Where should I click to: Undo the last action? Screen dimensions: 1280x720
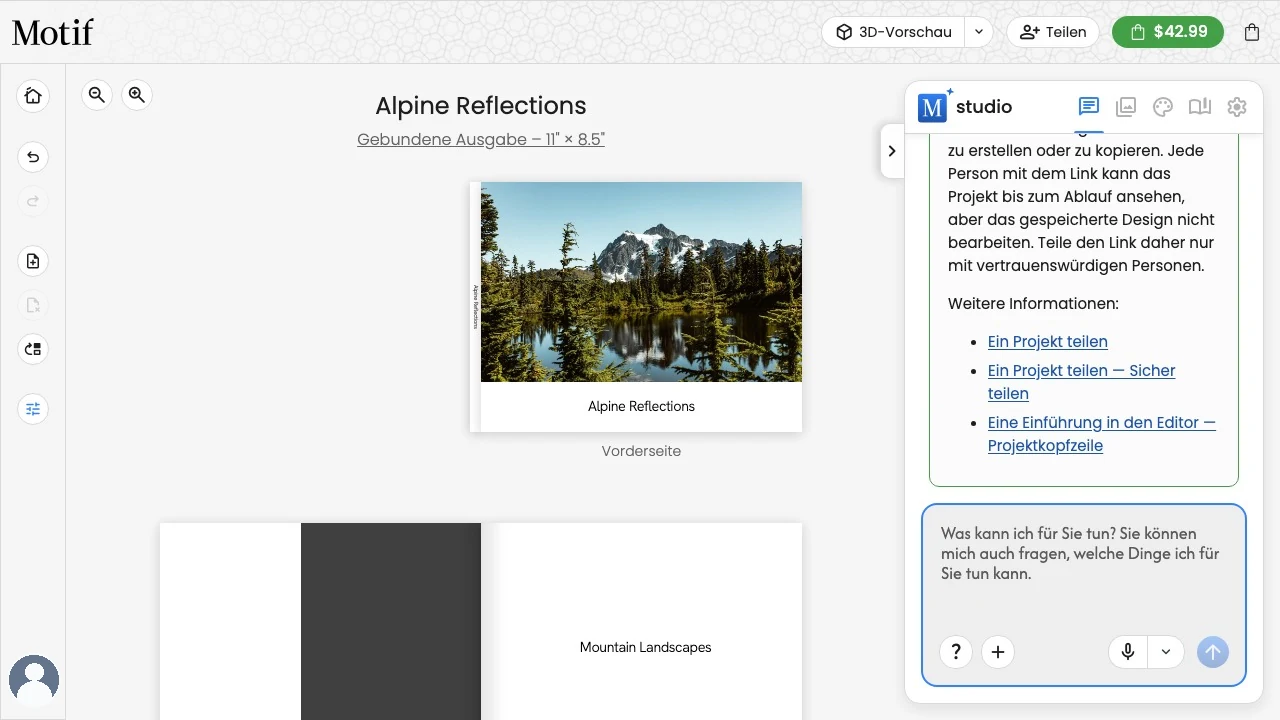coord(33,157)
